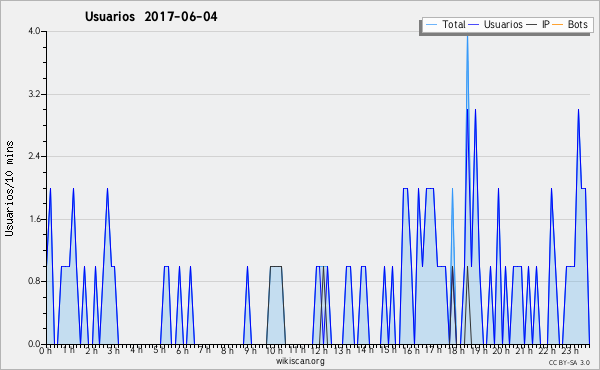Click the y-axis label 'Usuarios/10 mins'

[x=9, y=188]
